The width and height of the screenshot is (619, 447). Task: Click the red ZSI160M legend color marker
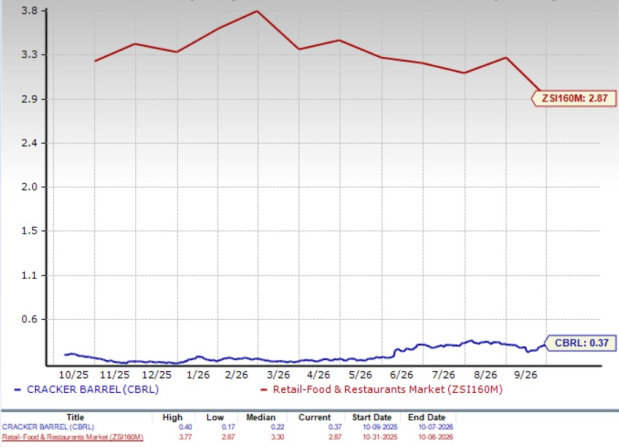tap(264, 390)
